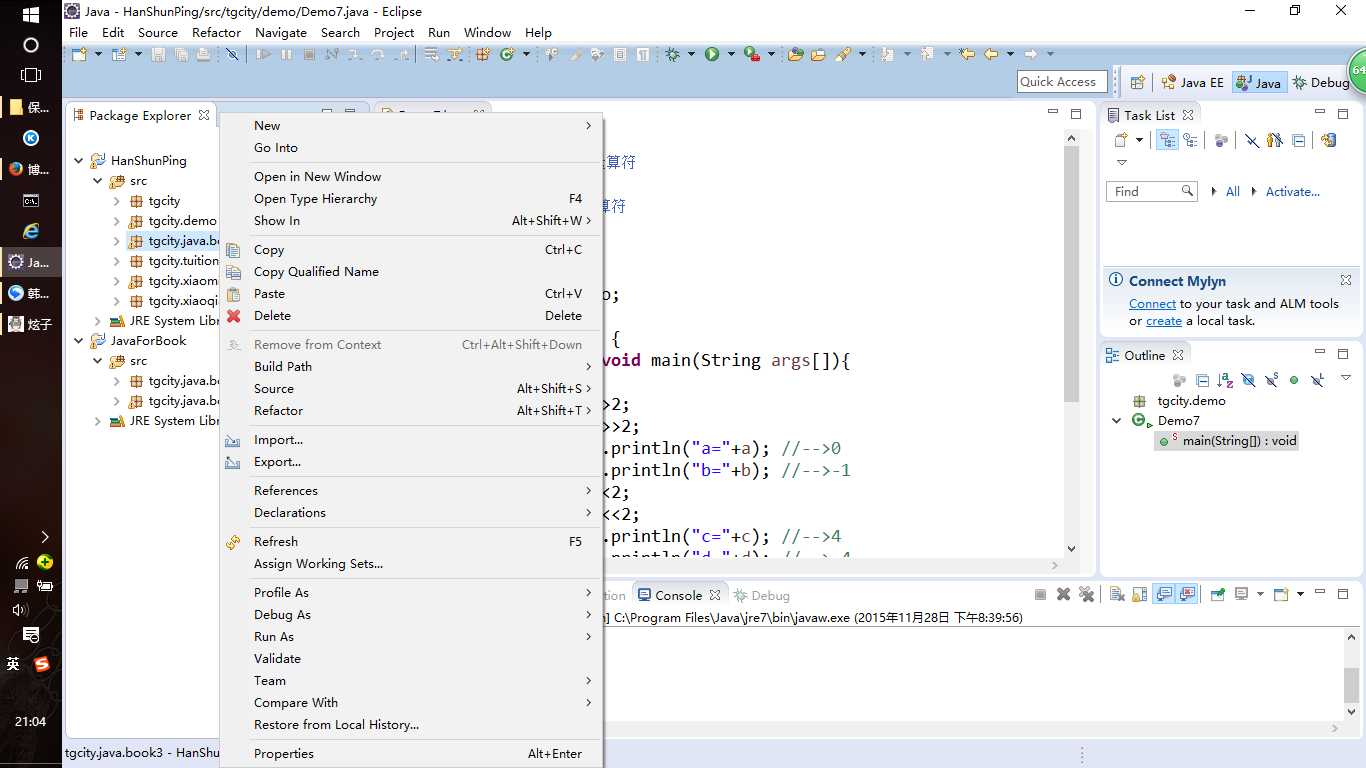Click the Last Edit Location arrow icon
The height and width of the screenshot is (768, 1366).
pos(966,54)
